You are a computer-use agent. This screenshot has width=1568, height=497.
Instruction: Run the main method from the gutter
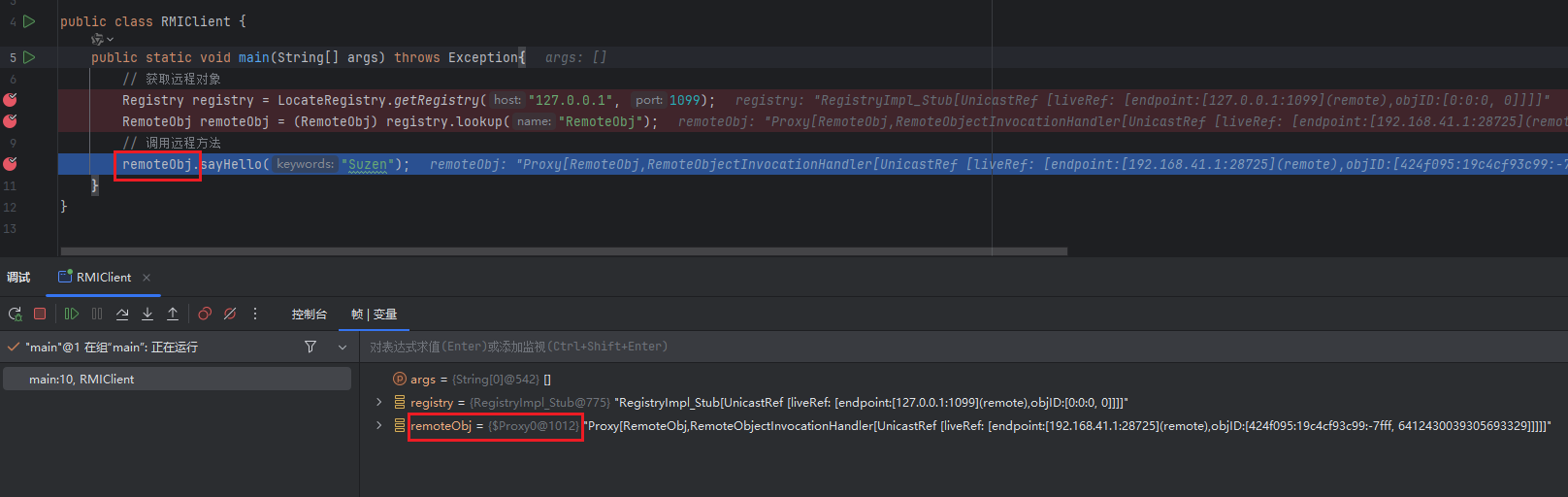(x=29, y=57)
